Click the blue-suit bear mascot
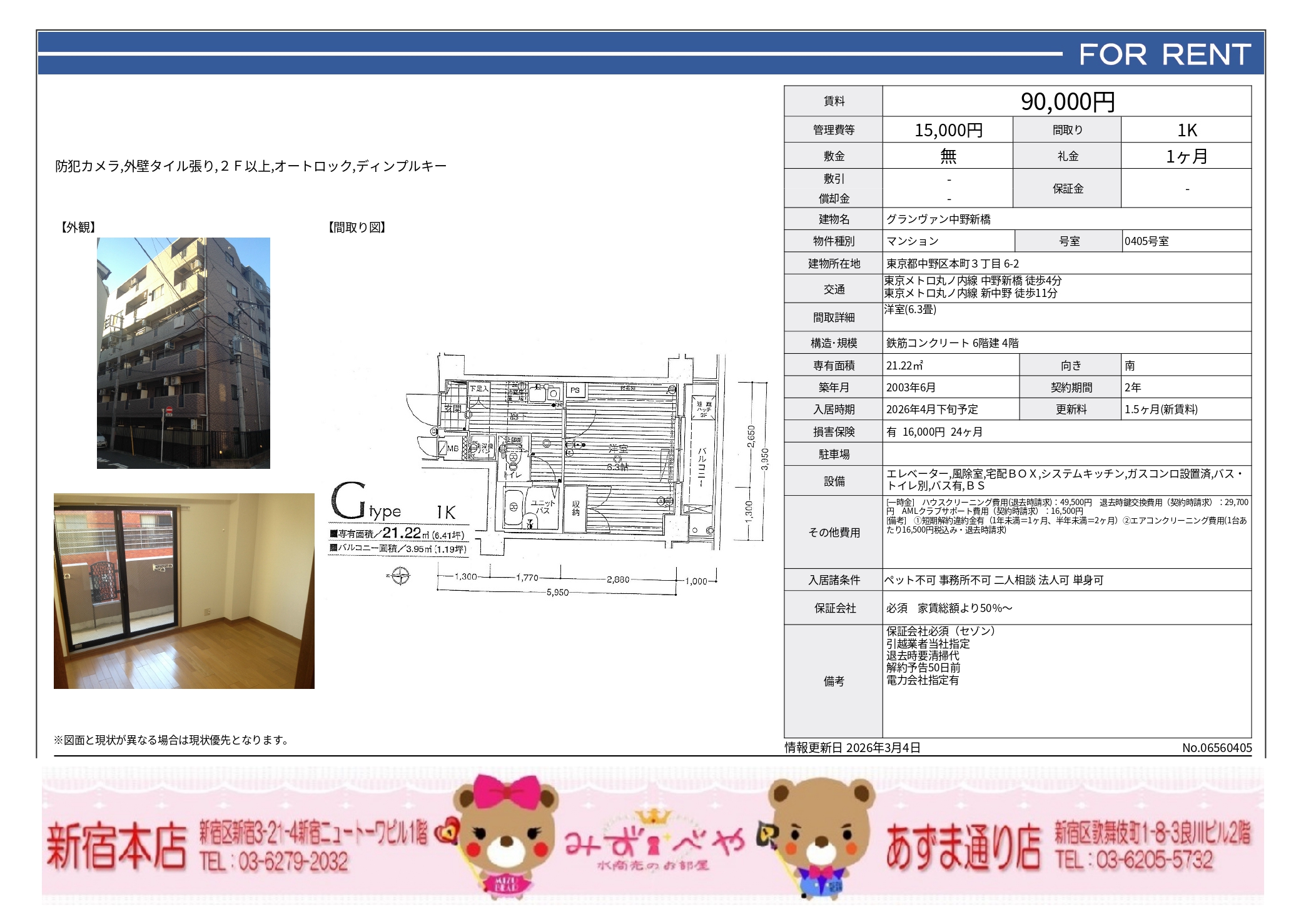This screenshot has height=924, width=1306. (x=820, y=836)
